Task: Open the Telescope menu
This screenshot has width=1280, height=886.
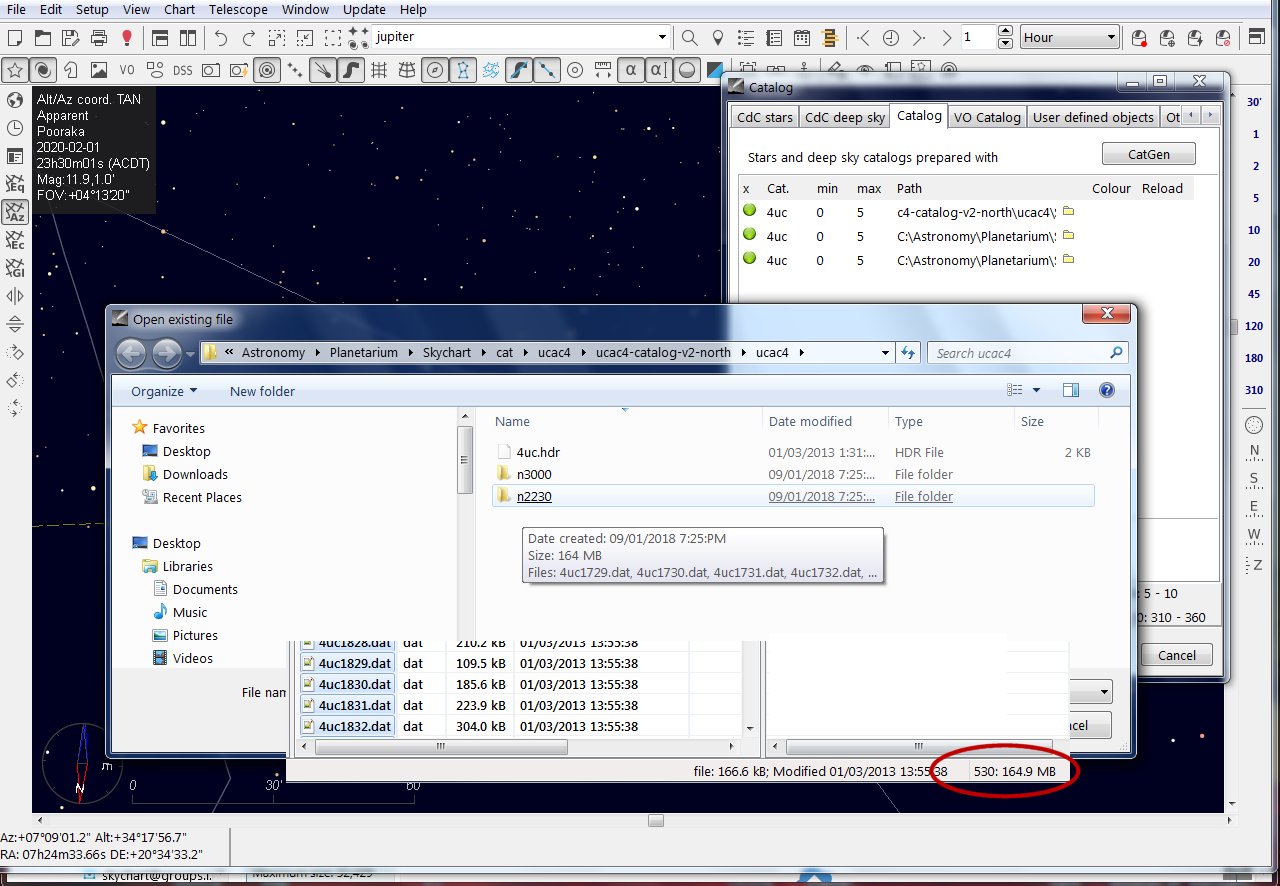Action: tap(238, 9)
